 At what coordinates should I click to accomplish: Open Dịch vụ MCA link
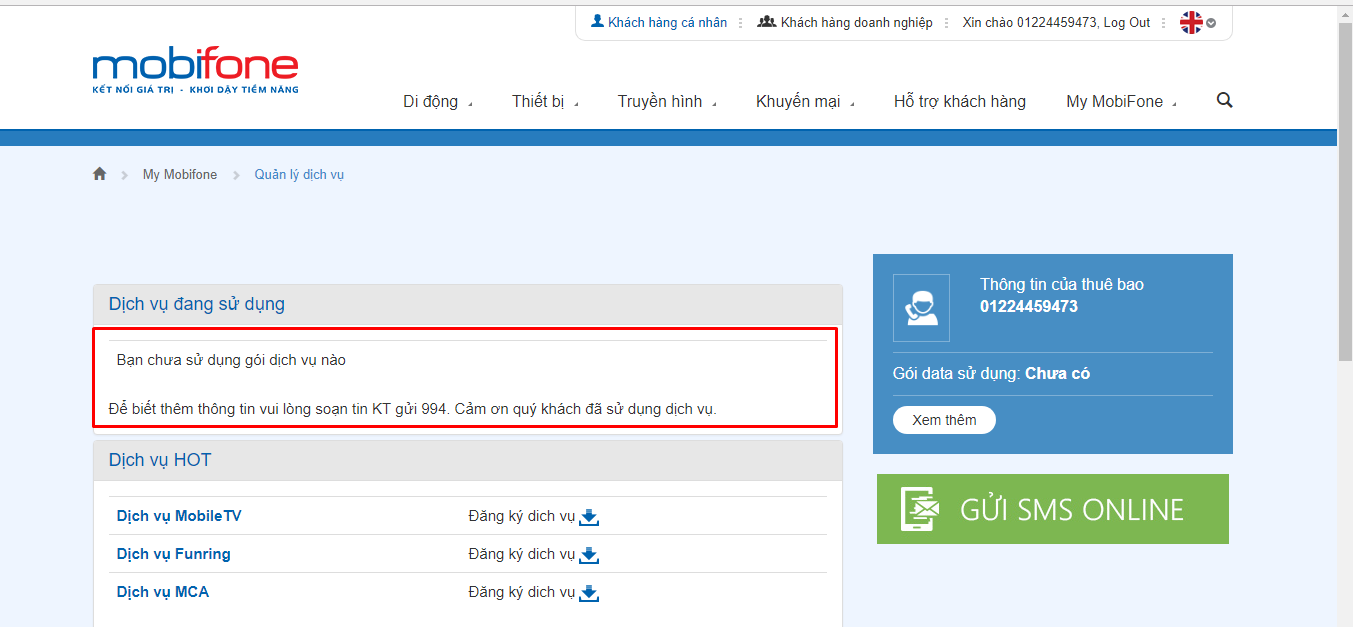point(163,592)
